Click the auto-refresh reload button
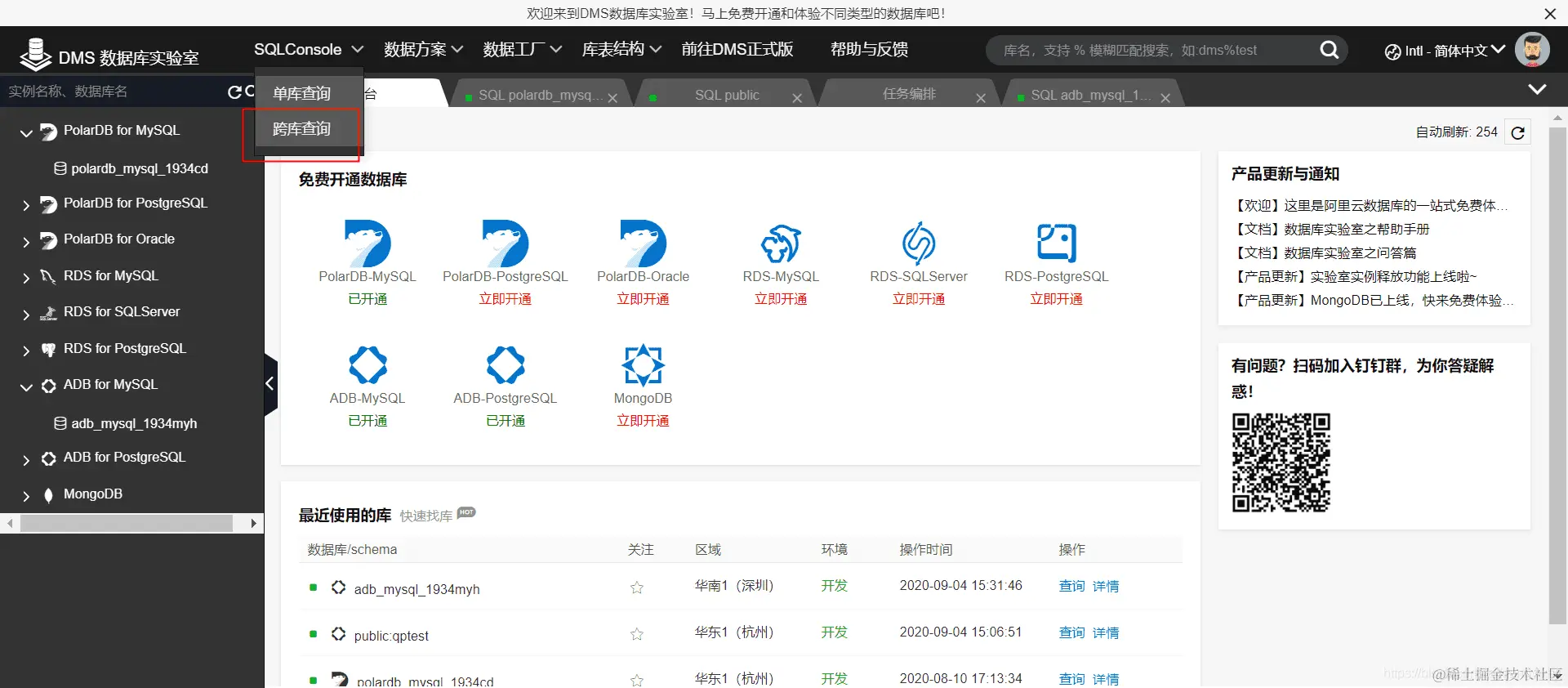 1518,132
